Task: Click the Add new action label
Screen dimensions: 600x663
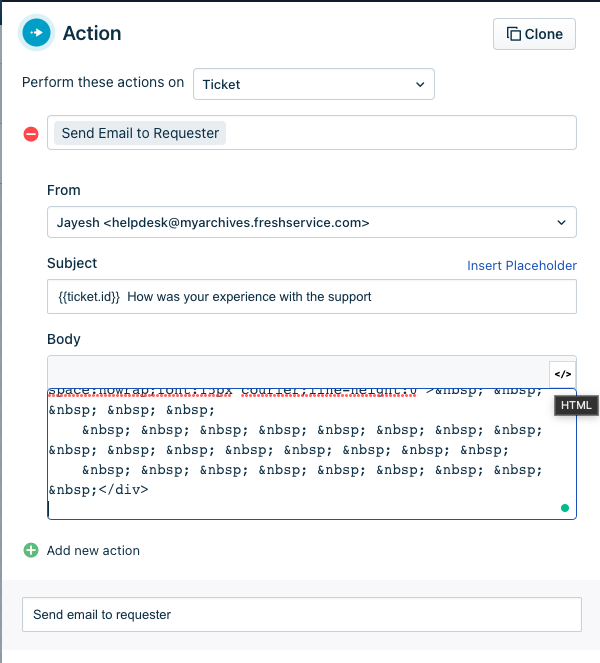Action: [93, 550]
